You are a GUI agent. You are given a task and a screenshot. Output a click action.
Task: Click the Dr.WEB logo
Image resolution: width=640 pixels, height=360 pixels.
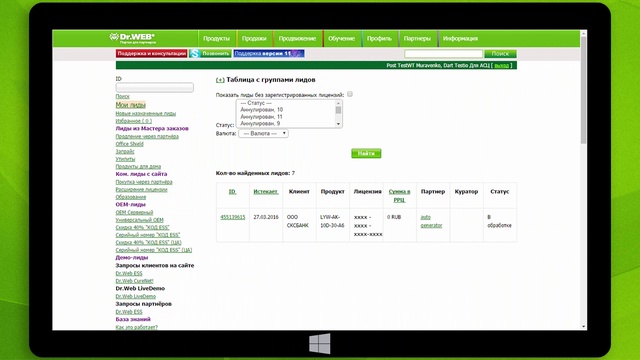(x=132, y=38)
